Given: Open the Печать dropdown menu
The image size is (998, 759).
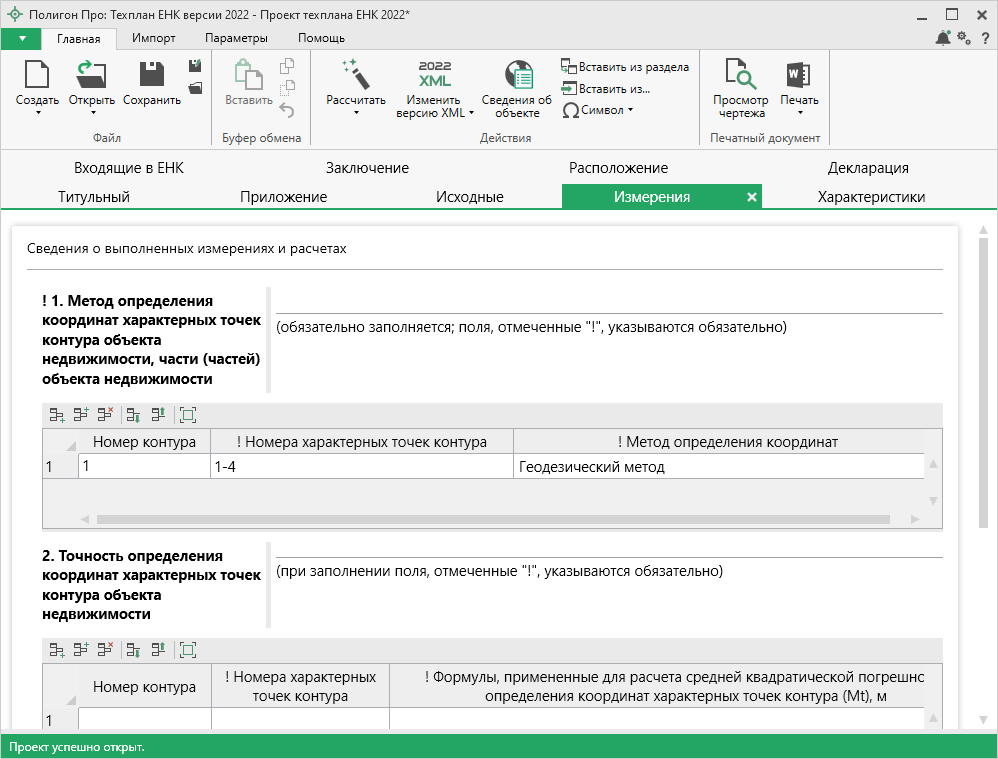Looking at the screenshot, I should pyautogui.click(x=799, y=113).
